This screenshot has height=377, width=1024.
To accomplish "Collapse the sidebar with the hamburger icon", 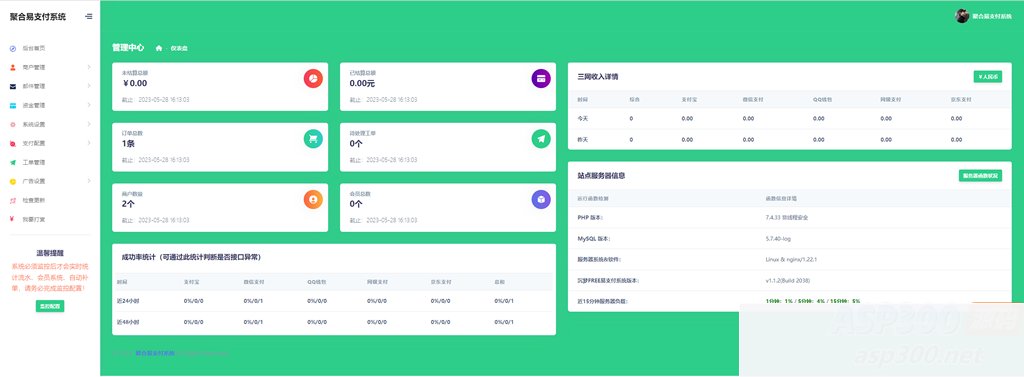I will 89,17.
